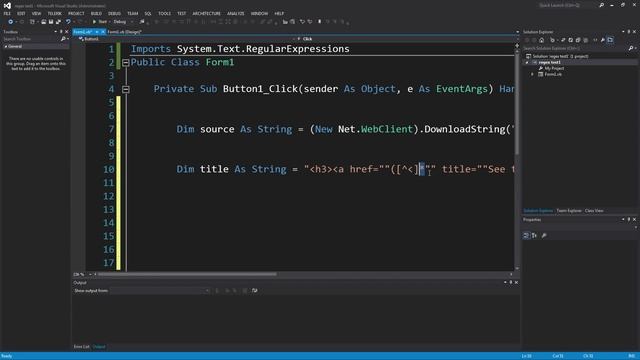Expand the Form1.vb node in Solution Explorer

[532, 74]
